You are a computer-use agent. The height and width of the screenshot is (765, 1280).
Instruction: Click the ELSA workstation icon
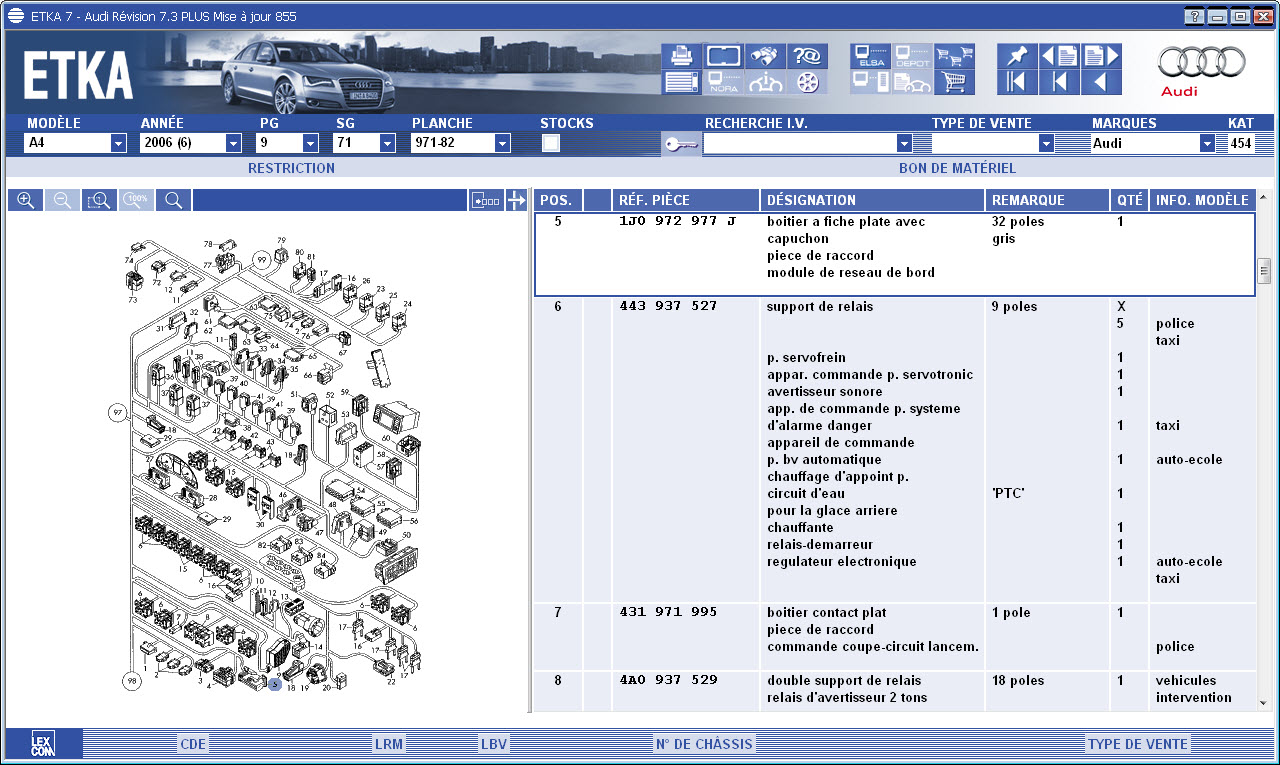click(x=870, y=56)
